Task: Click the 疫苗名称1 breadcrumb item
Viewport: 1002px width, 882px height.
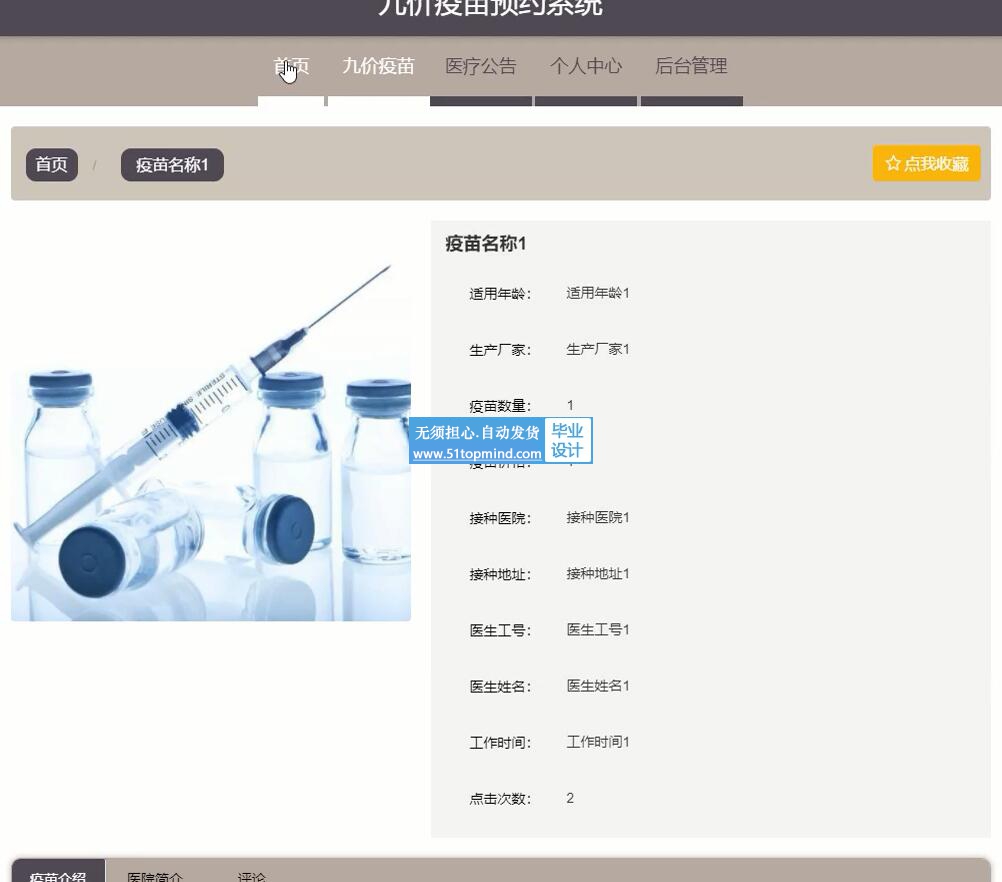Action: (172, 165)
